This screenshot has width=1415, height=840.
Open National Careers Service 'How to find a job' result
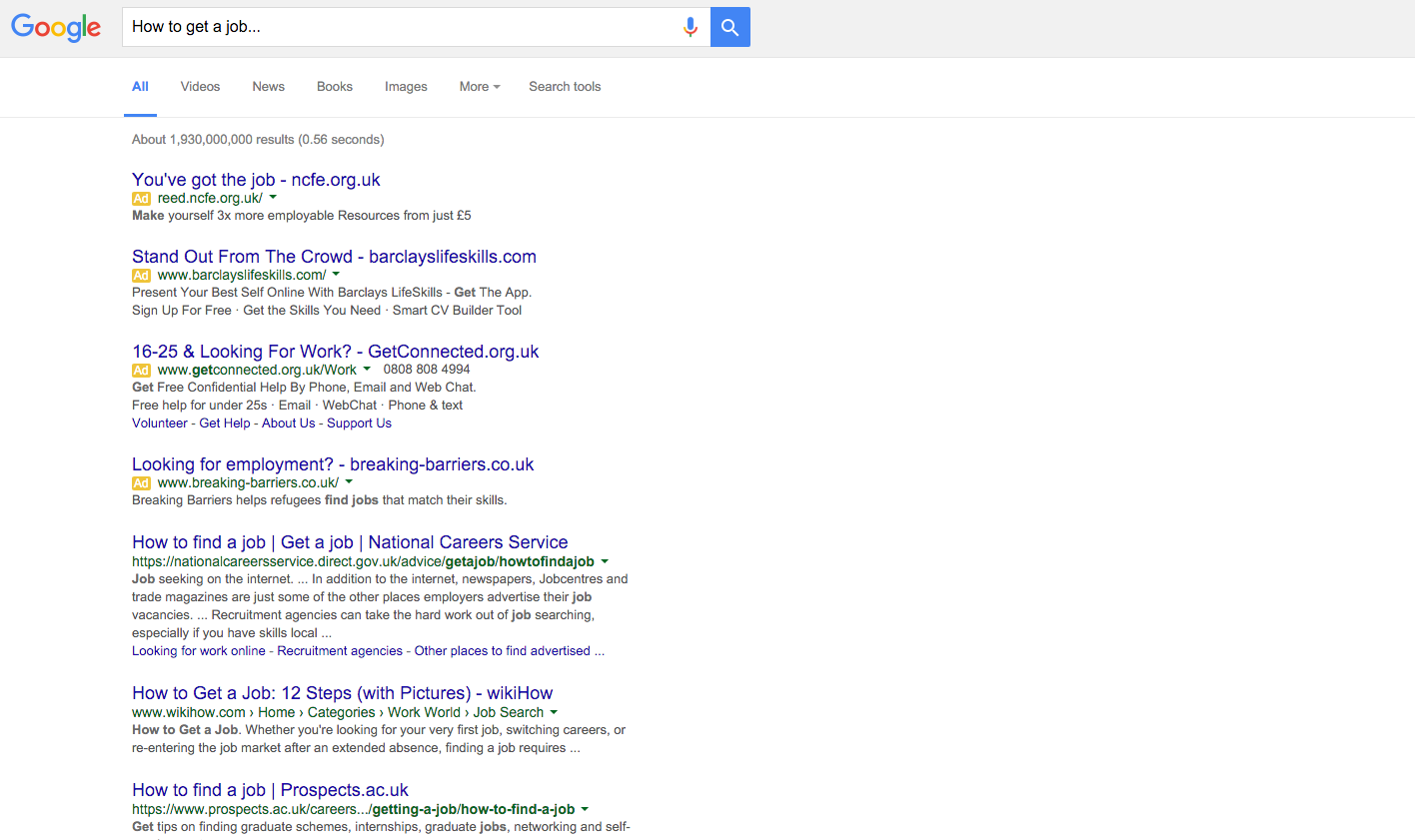coord(350,542)
